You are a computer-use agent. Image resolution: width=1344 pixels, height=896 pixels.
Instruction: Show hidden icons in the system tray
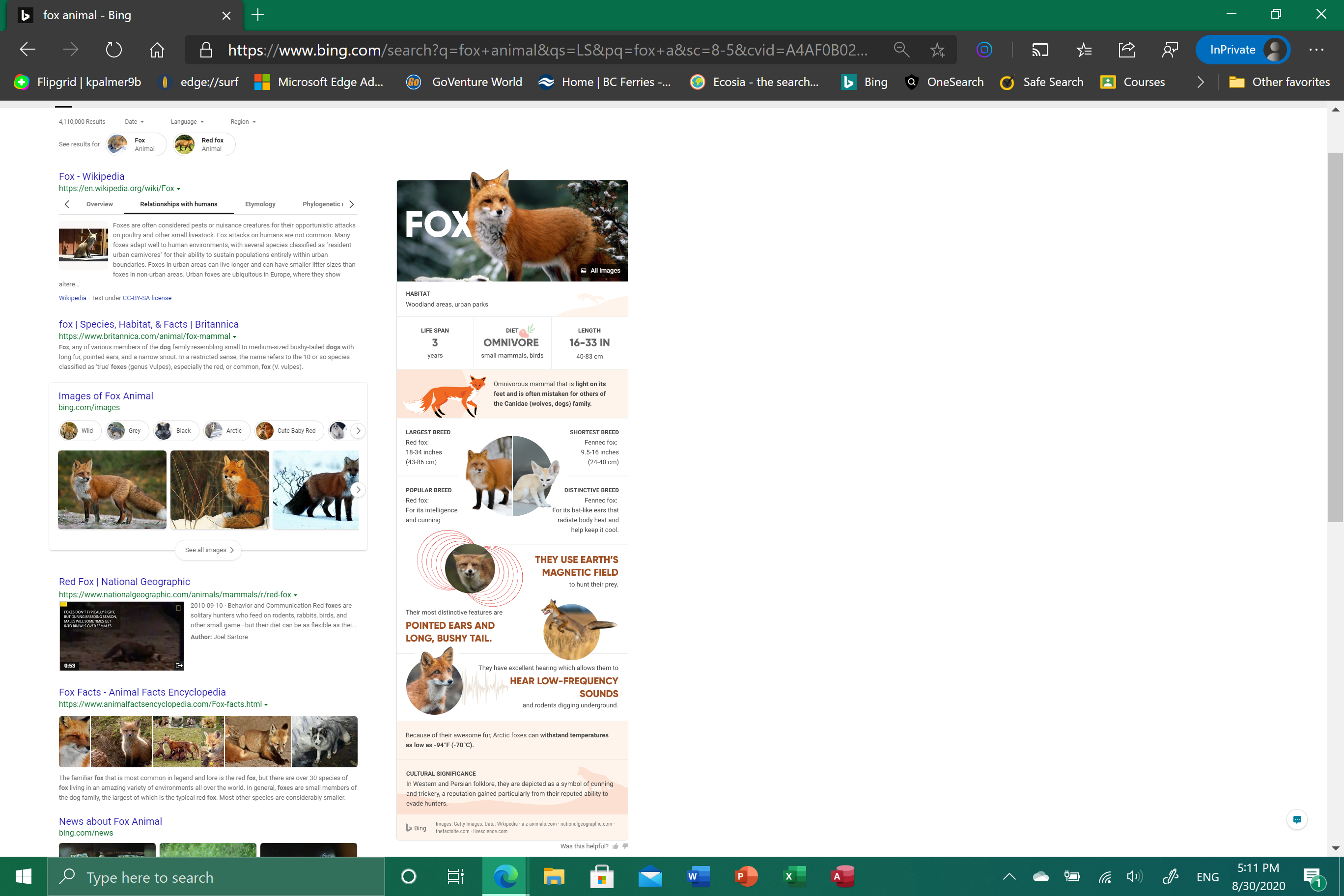tap(1009, 876)
